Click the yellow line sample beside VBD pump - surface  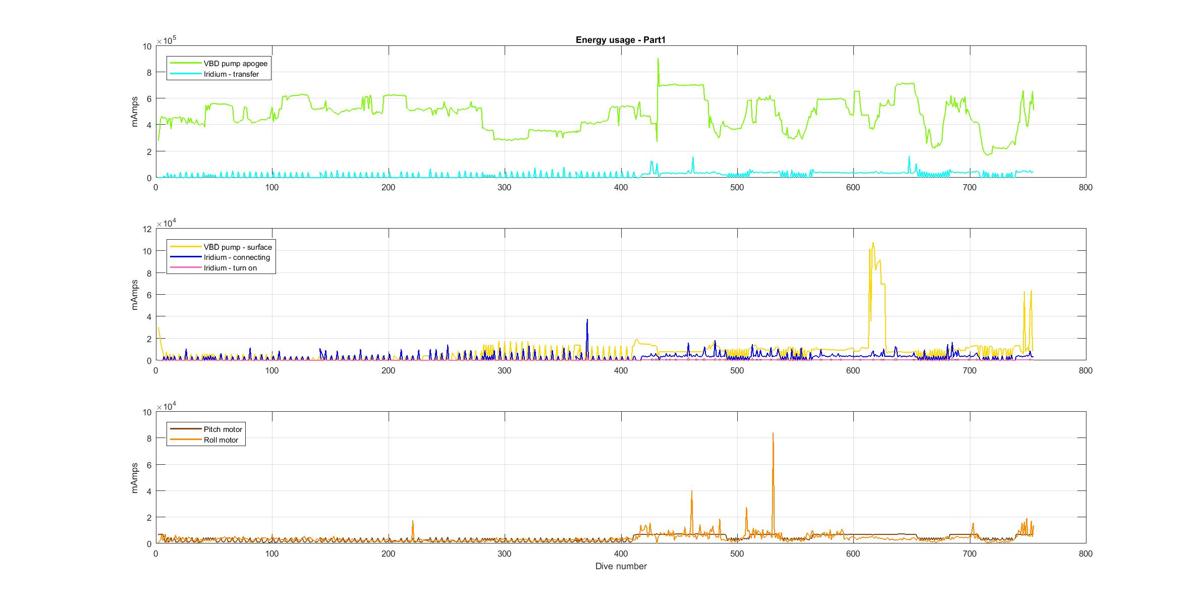(185, 247)
